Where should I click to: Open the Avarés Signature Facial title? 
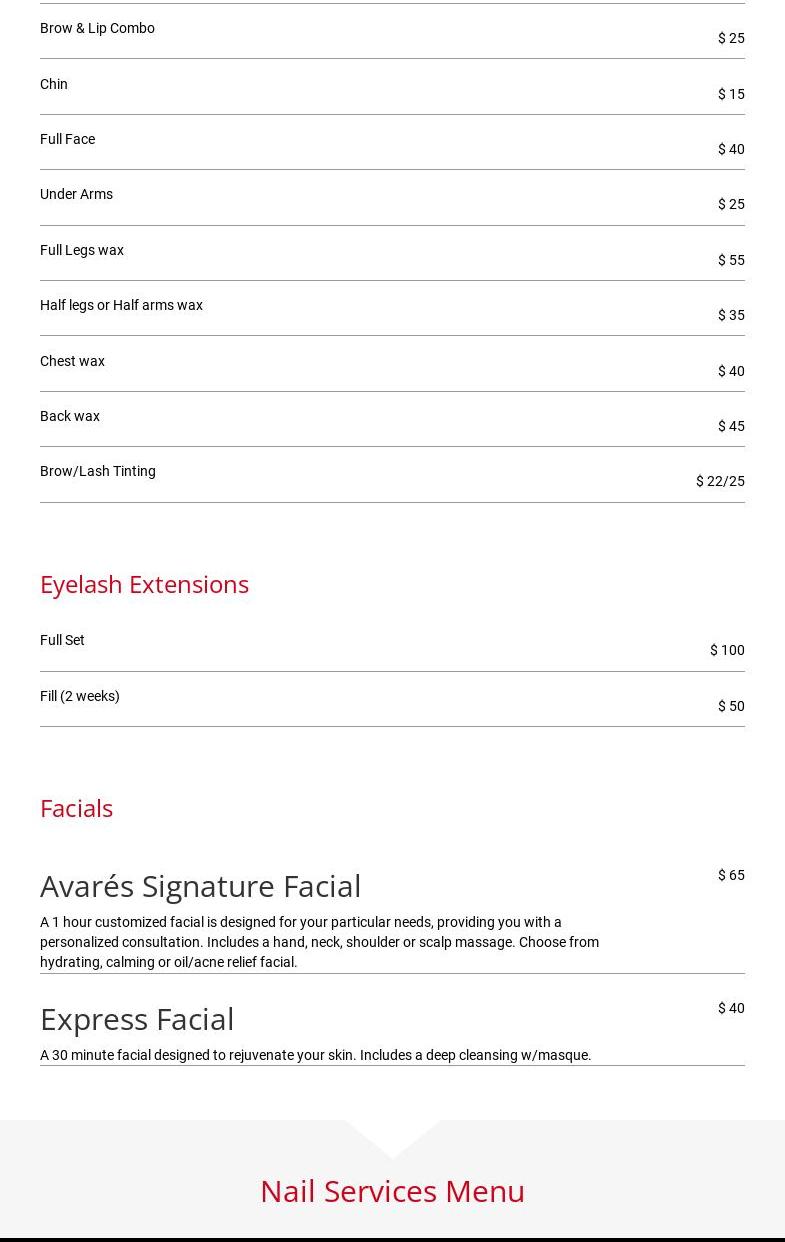click(x=200, y=886)
